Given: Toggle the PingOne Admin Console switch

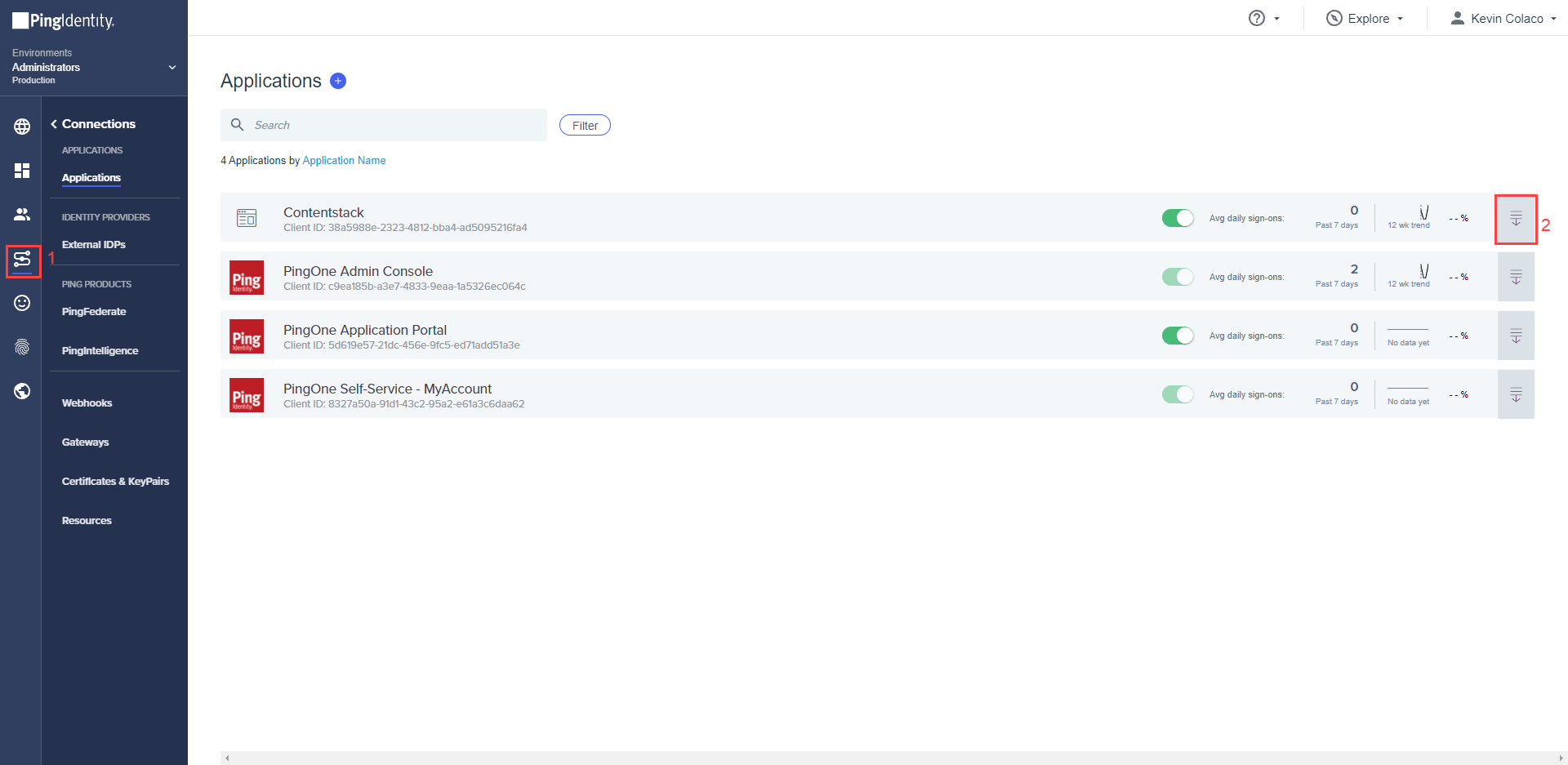Looking at the screenshot, I should pos(1178,277).
